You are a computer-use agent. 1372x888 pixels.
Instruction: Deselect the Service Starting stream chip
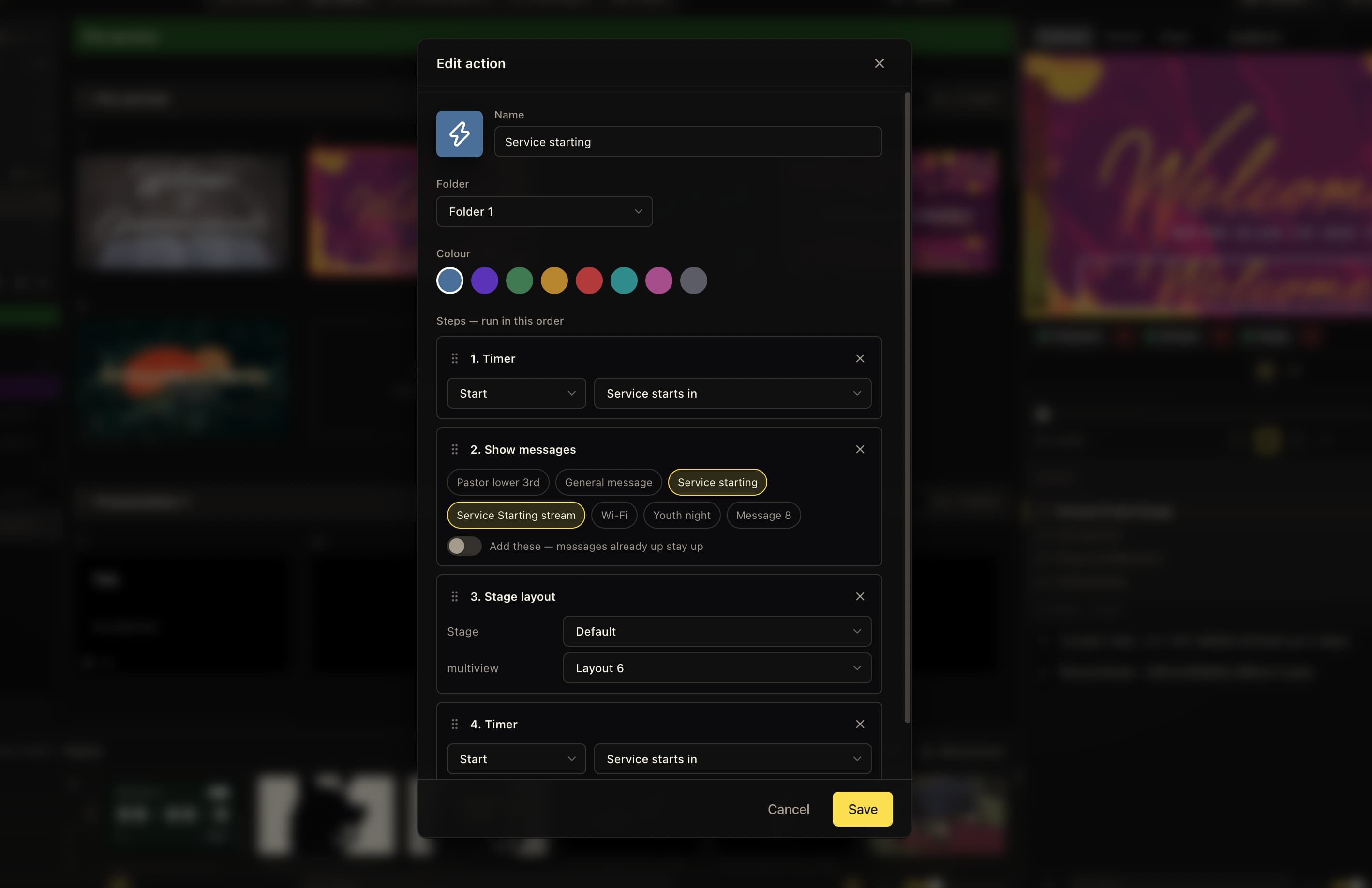[516, 515]
